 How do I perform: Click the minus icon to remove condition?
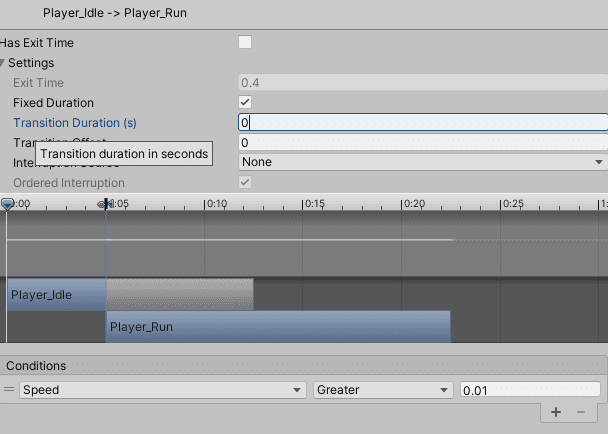point(583,412)
